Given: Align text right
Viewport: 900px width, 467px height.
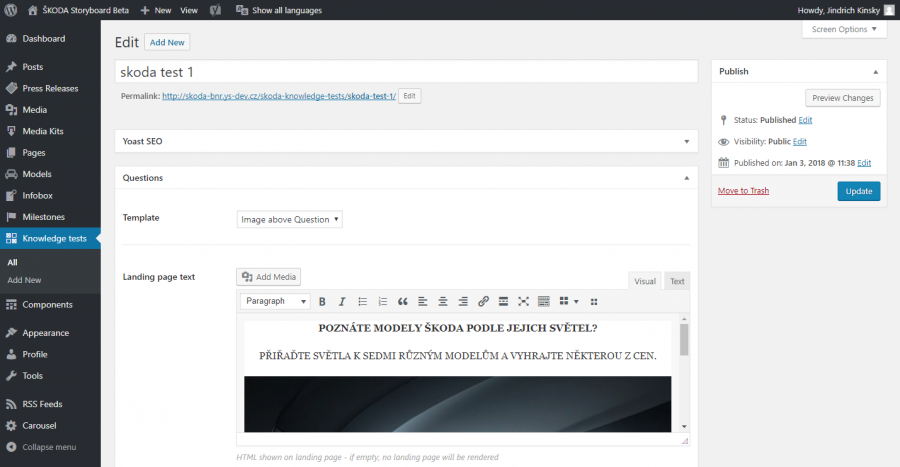Looking at the screenshot, I should coord(463,301).
